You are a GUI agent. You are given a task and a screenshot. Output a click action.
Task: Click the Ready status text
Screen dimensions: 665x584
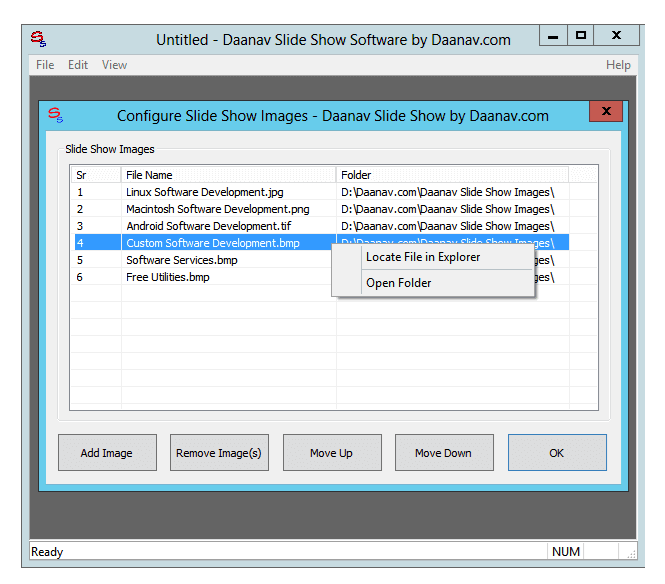[x=47, y=551]
